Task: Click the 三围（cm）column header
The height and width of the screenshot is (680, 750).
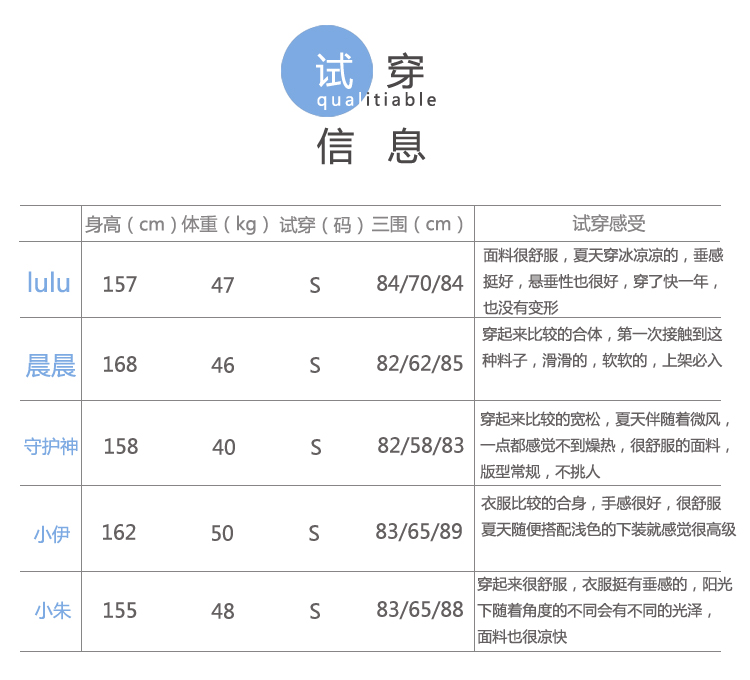Action: click(418, 224)
